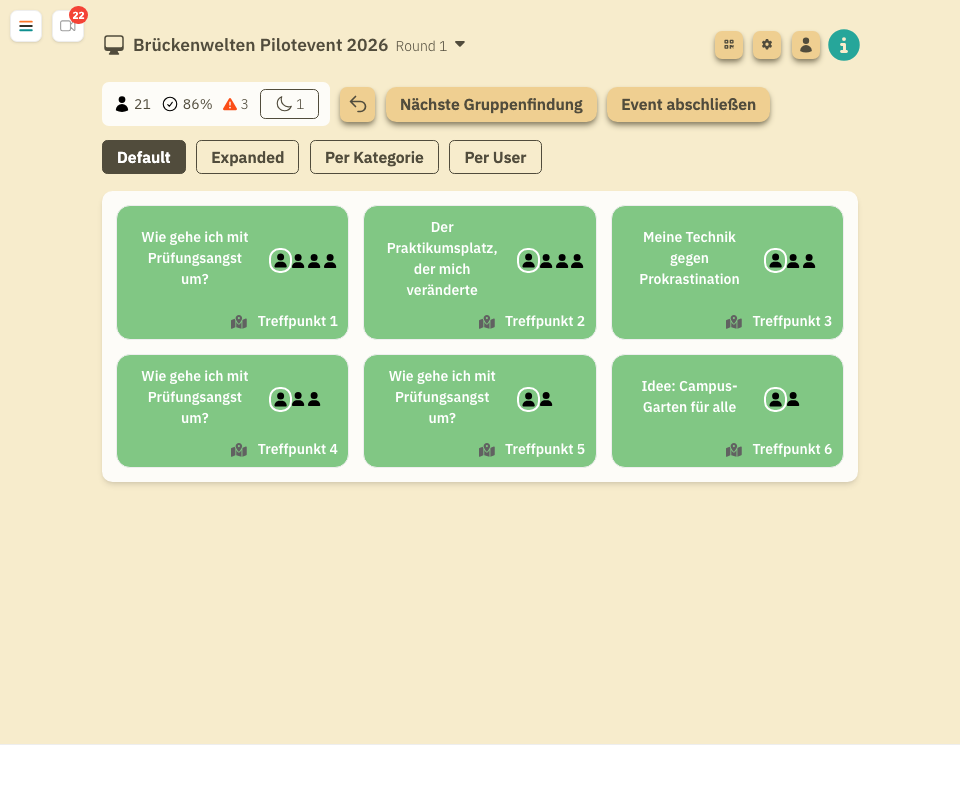Click the warning triangle with 3 alerts
960x800 pixels.
click(230, 104)
